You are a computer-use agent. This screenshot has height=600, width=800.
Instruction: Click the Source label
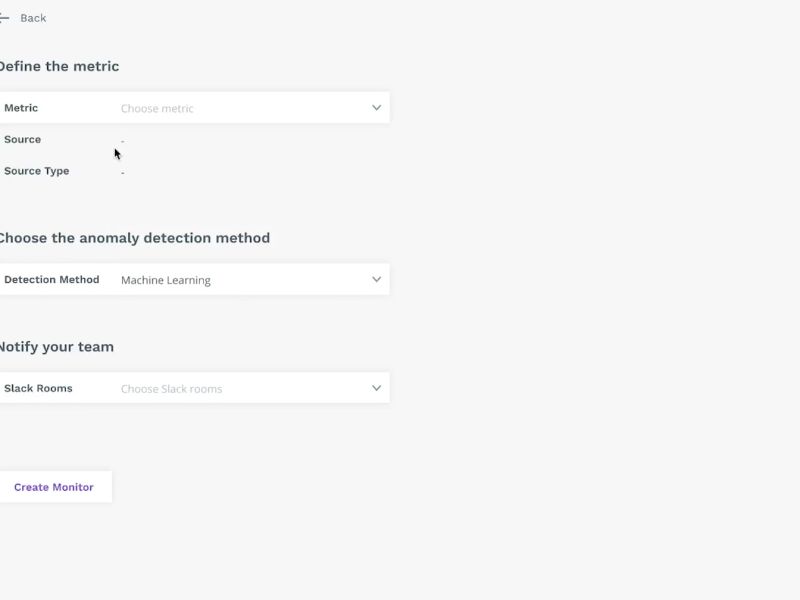pos(22,139)
